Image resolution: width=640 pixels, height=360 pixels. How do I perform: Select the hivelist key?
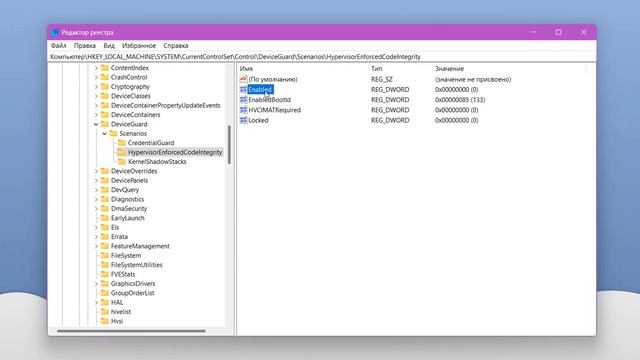pyautogui.click(x=121, y=312)
